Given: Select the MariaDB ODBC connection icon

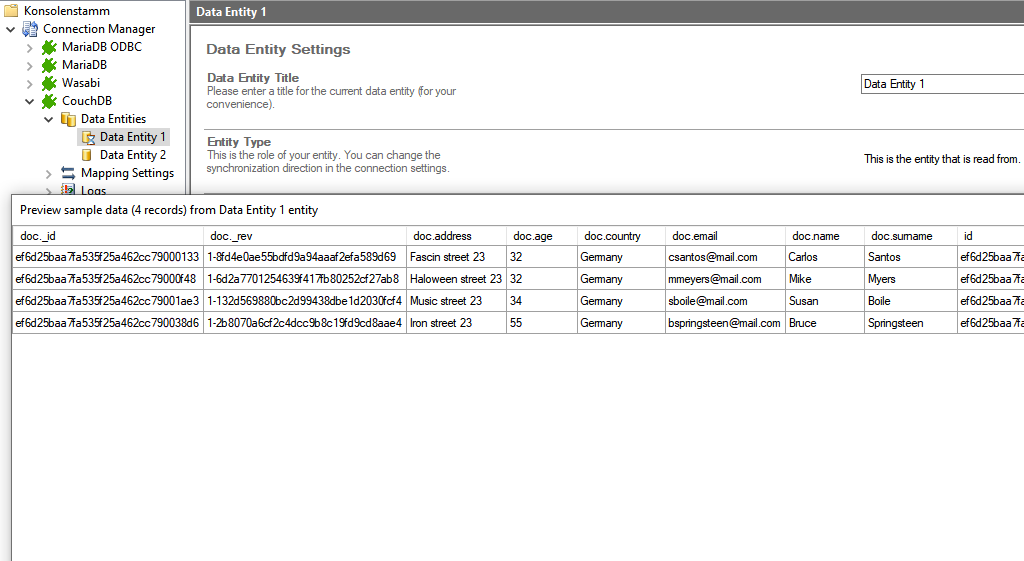Looking at the screenshot, I should (x=49, y=47).
